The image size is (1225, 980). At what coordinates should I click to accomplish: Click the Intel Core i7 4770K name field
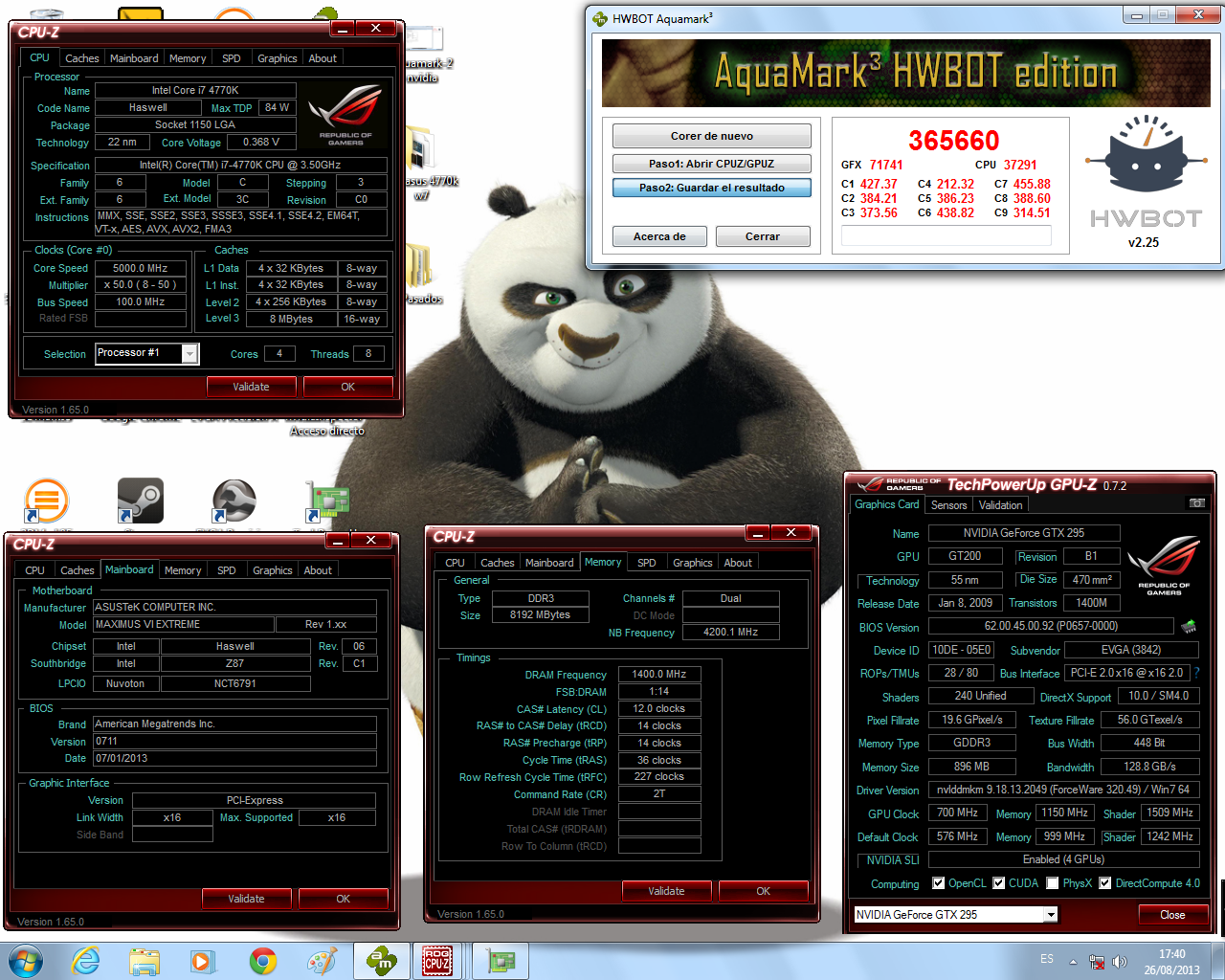[195, 90]
